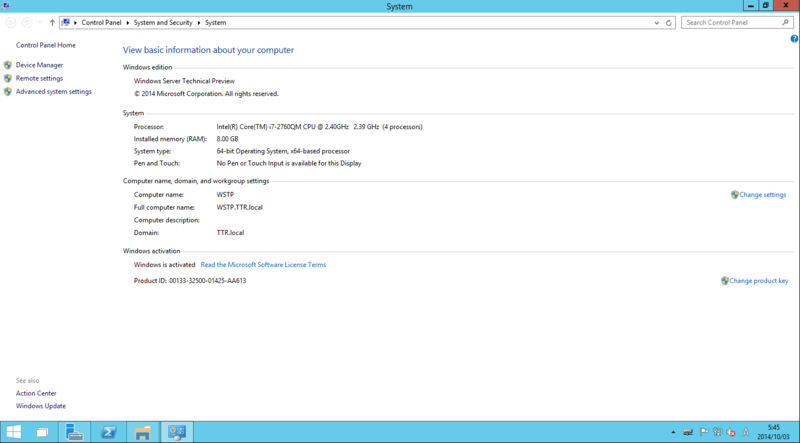
Task: Expand the arrow after System and Security breadcrumb
Action: (199, 23)
